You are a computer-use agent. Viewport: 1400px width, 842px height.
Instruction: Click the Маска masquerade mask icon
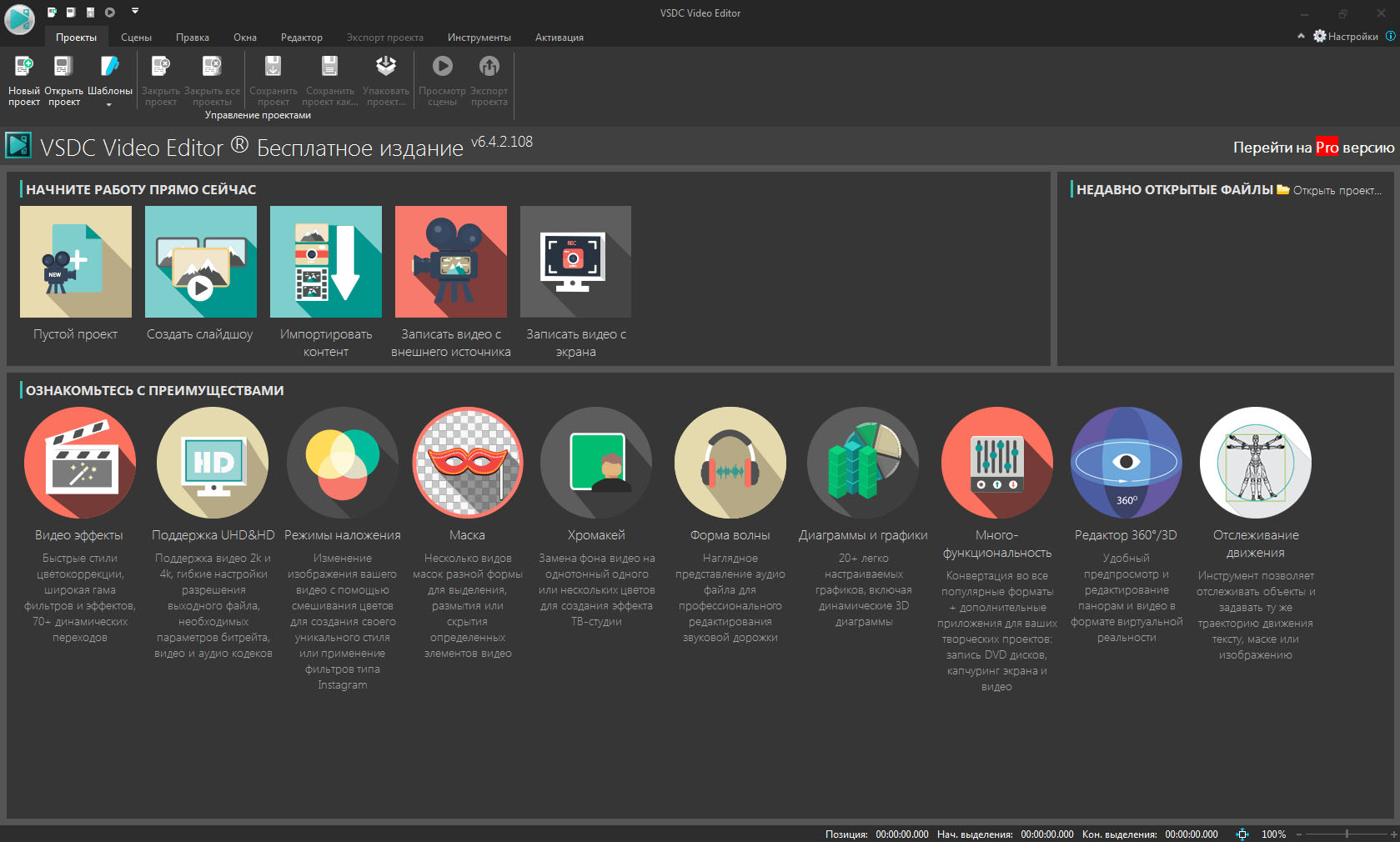point(468,463)
